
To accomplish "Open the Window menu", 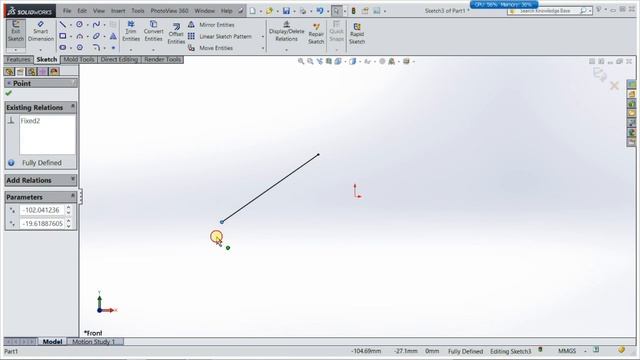I will 204,11.
